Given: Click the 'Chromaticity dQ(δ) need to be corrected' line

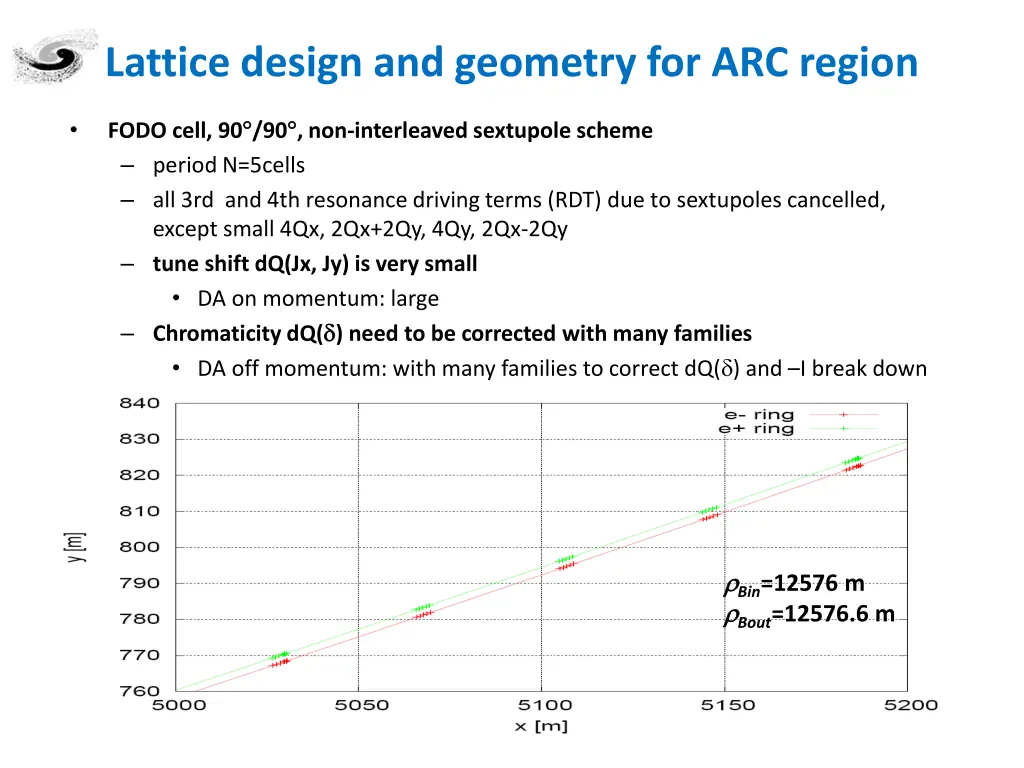Looking at the screenshot, I should pyautogui.click(x=452, y=334).
